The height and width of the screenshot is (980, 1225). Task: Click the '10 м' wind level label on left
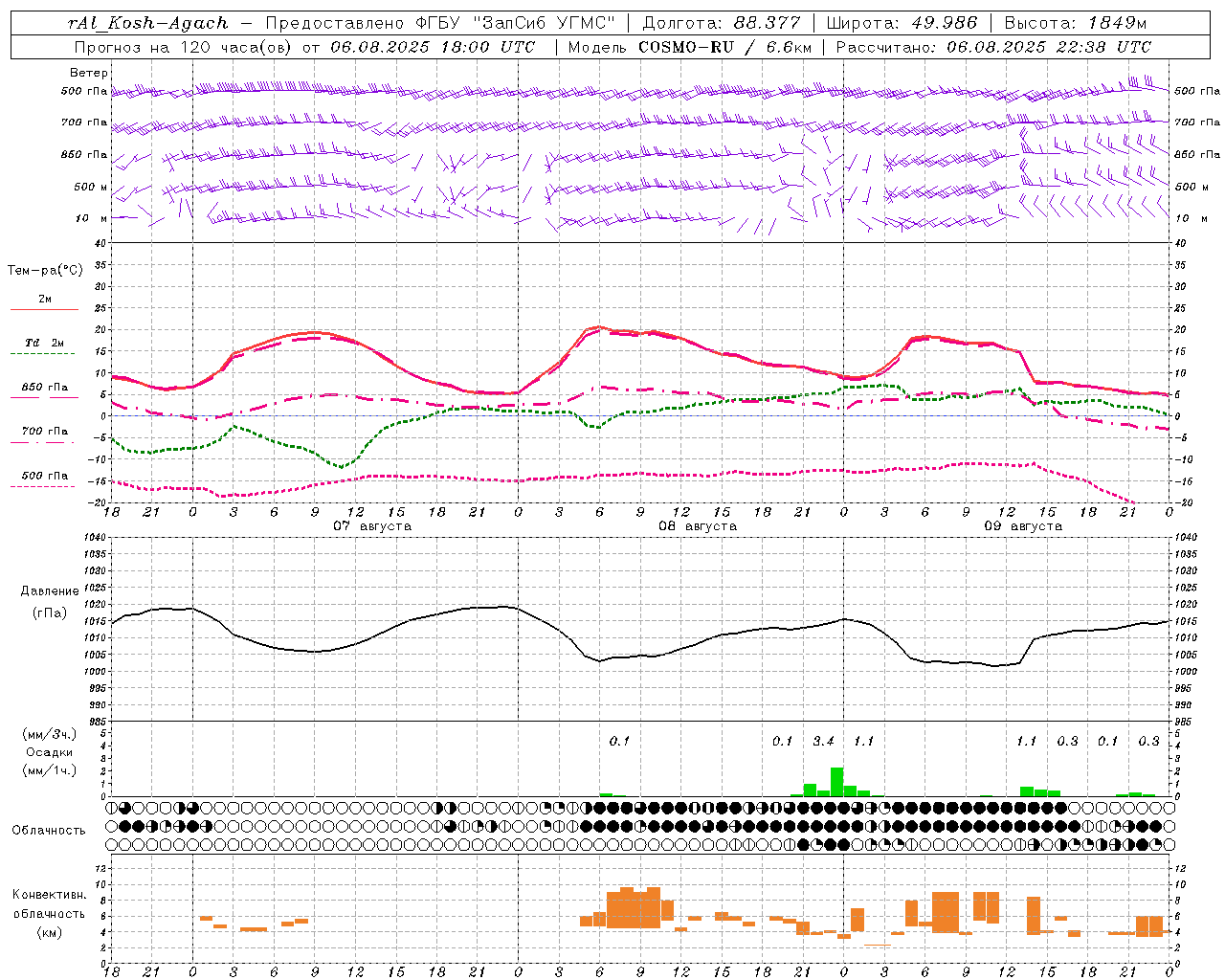point(93,218)
